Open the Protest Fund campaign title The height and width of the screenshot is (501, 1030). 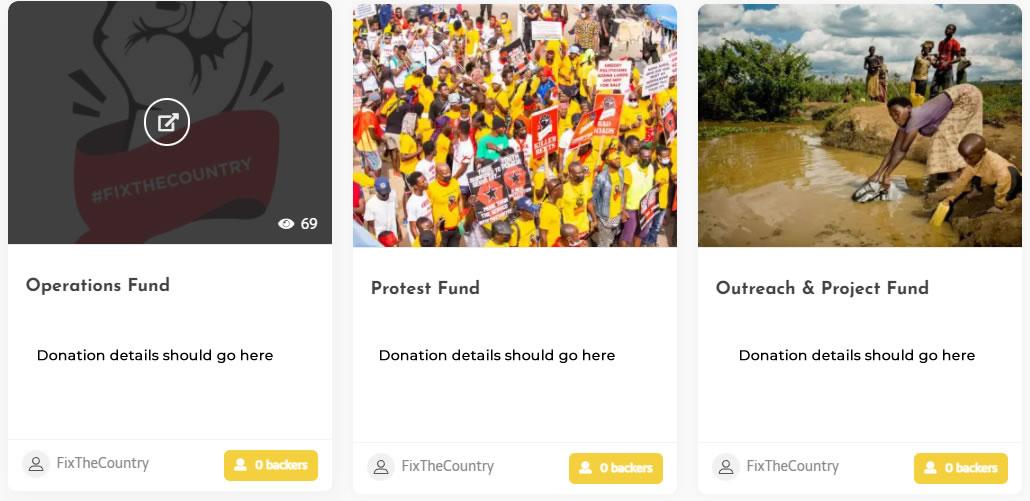click(425, 288)
